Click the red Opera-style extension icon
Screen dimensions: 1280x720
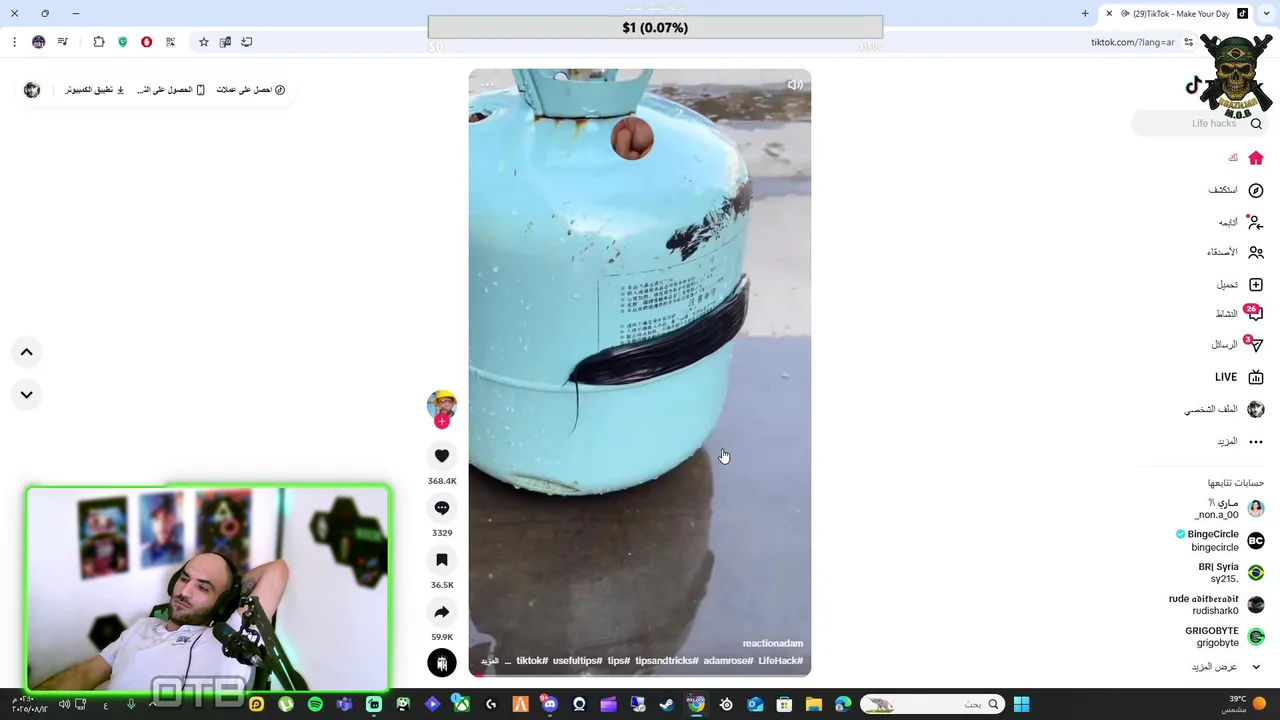tap(147, 42)
